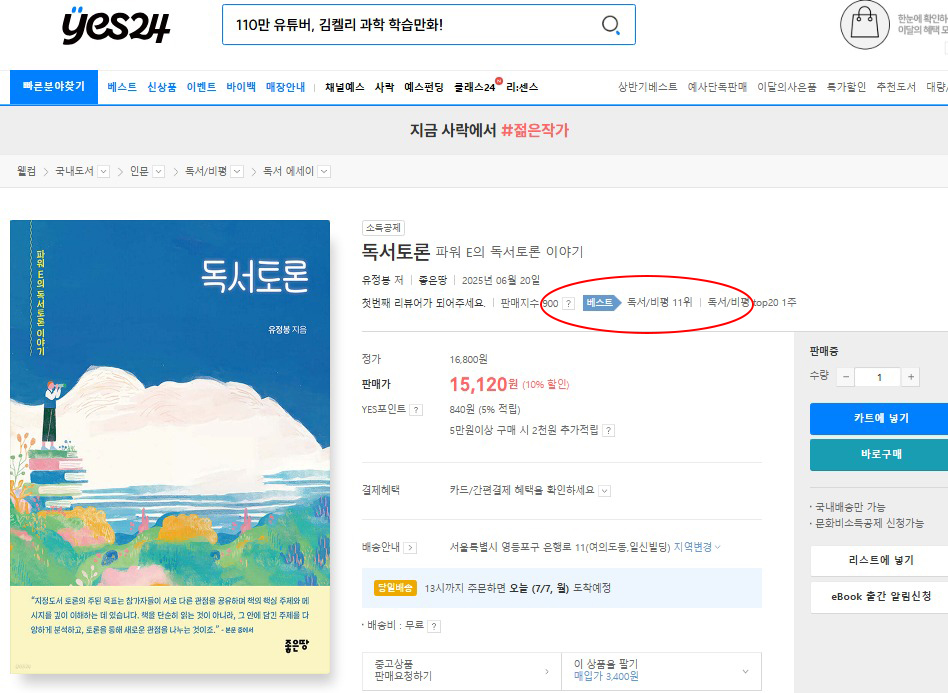Viewport: 948px width, 693px height.
Task: Click the arrow icon beside 배송안내
Action: 411,548
